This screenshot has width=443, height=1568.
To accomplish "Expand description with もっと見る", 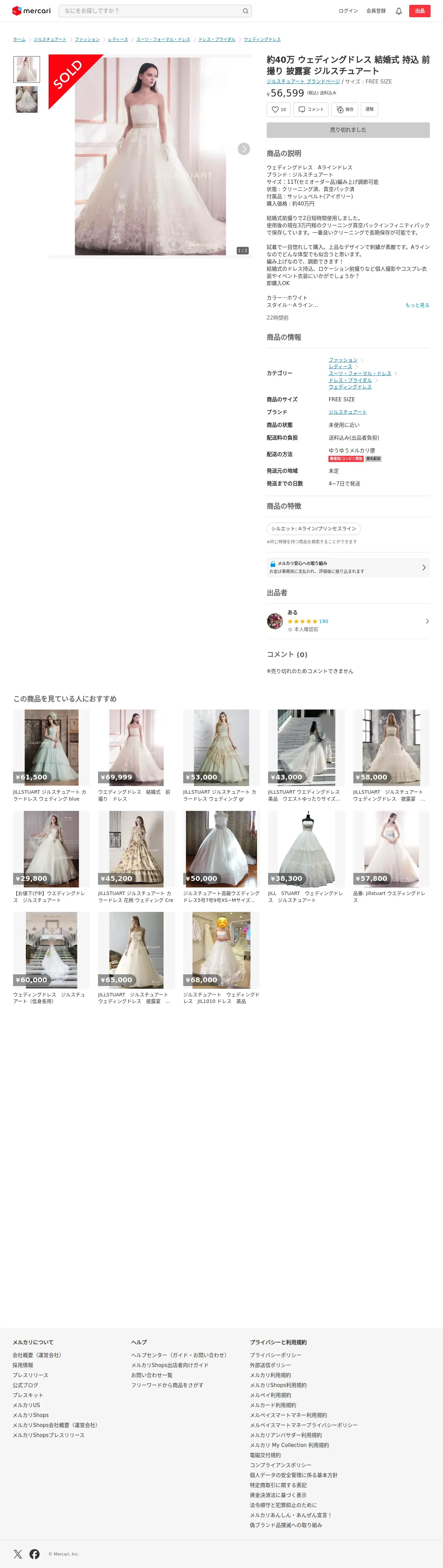I will coord(417,305).
